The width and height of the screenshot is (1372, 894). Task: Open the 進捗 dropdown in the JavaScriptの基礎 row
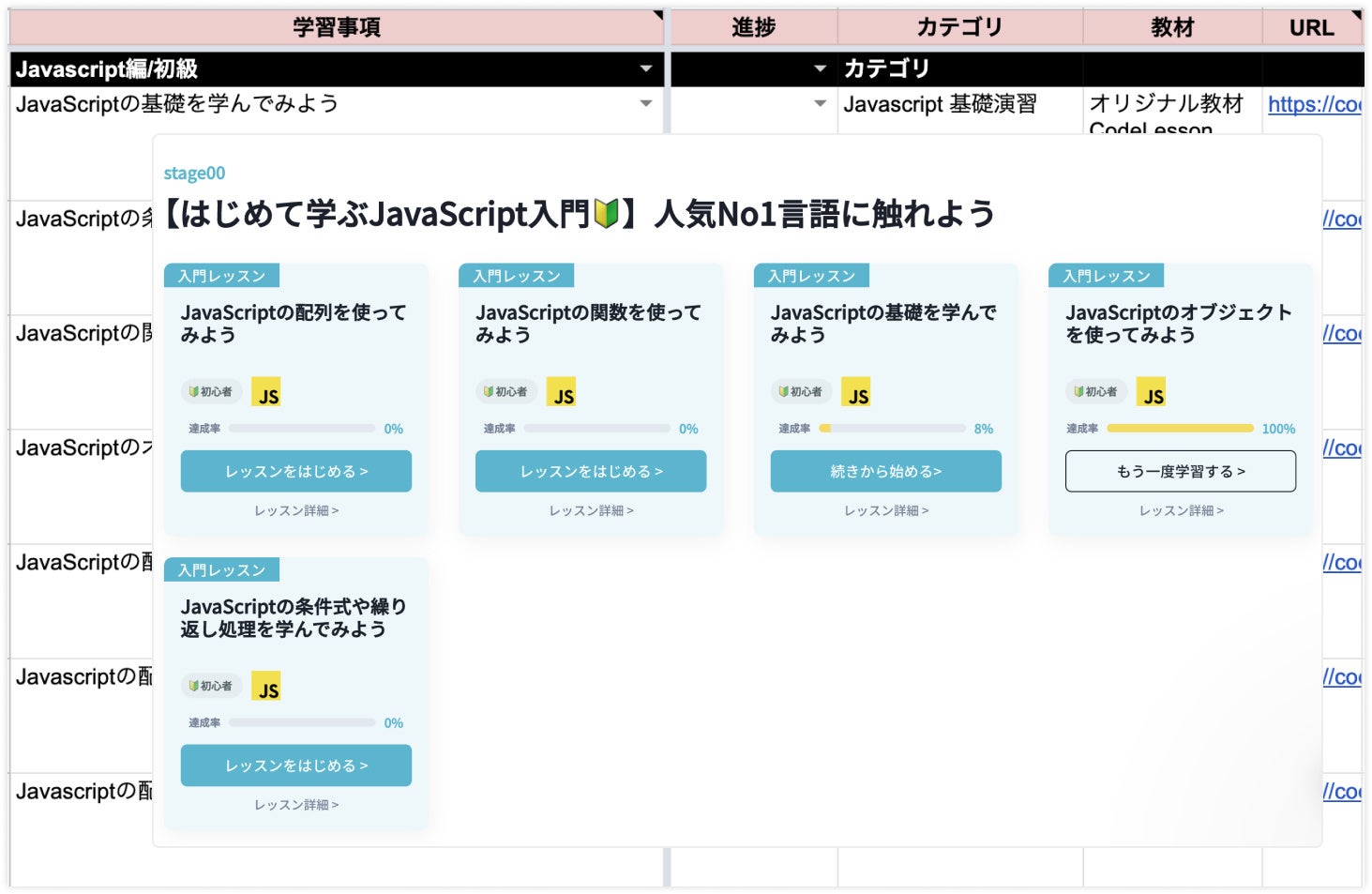click(x=821, y=103)
